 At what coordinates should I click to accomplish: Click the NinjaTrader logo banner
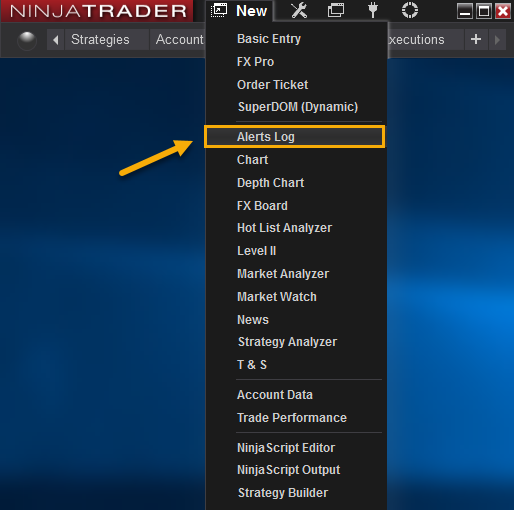pos(97,11)
